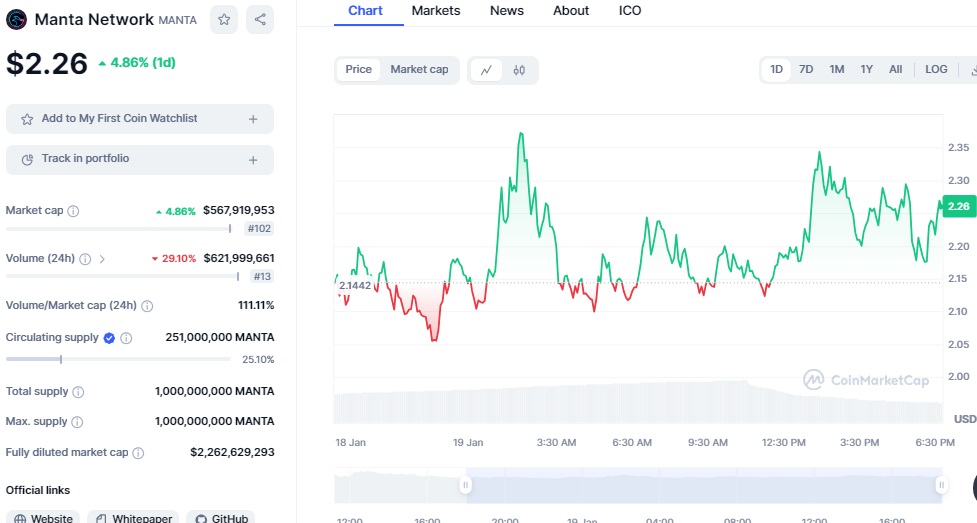Switch to candlestick chart icon
Image resolution: width=977 pixels, height=523 pixels.
pos(519,70)
